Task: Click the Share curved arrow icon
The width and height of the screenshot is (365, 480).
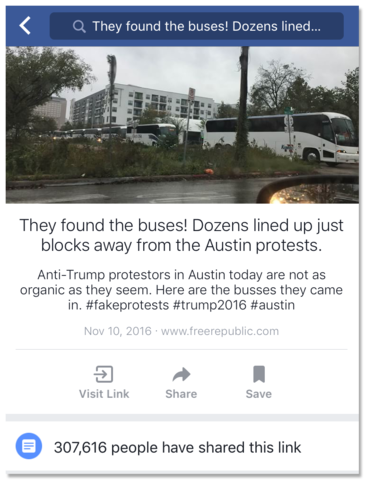Action: coord(181,374)
